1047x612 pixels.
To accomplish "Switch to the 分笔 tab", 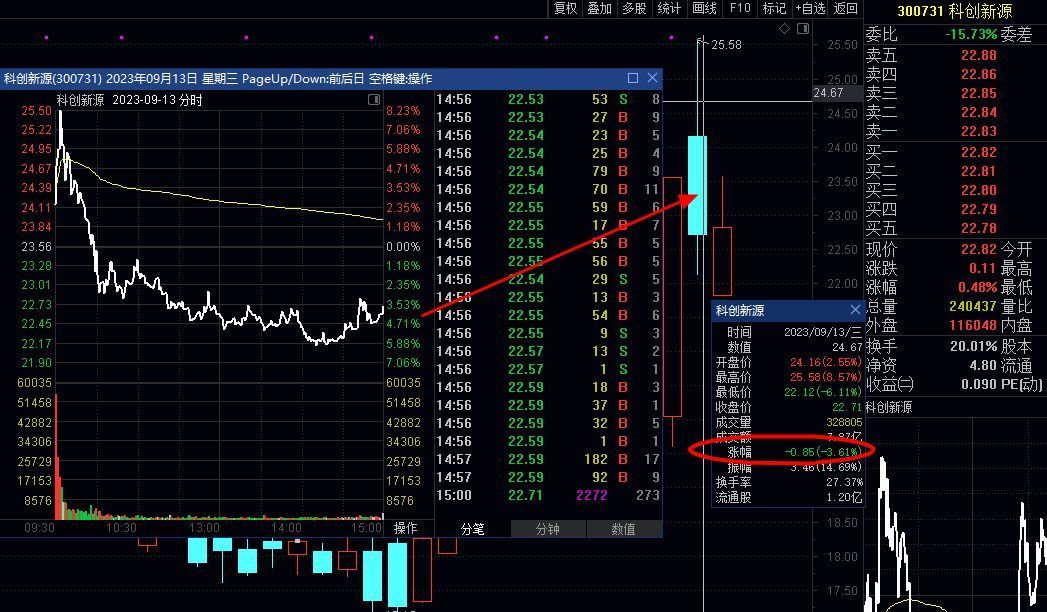I will [x=472, y=529].
